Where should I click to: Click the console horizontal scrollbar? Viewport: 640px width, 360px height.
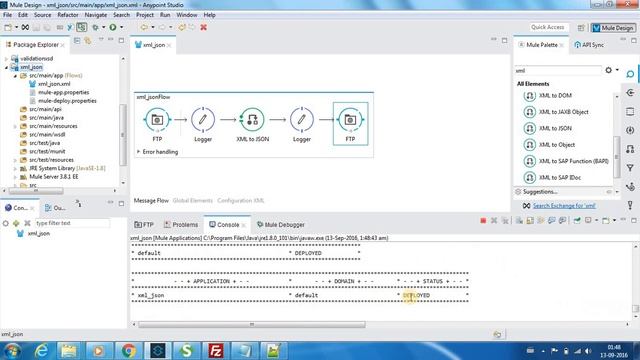point(252,324)
